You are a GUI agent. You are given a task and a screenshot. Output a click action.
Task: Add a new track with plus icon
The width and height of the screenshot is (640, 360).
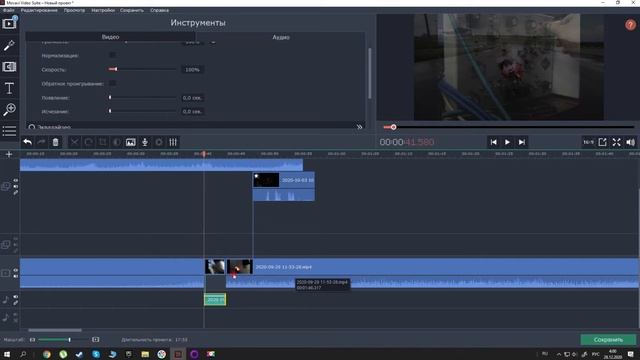[x=9, y=154]
